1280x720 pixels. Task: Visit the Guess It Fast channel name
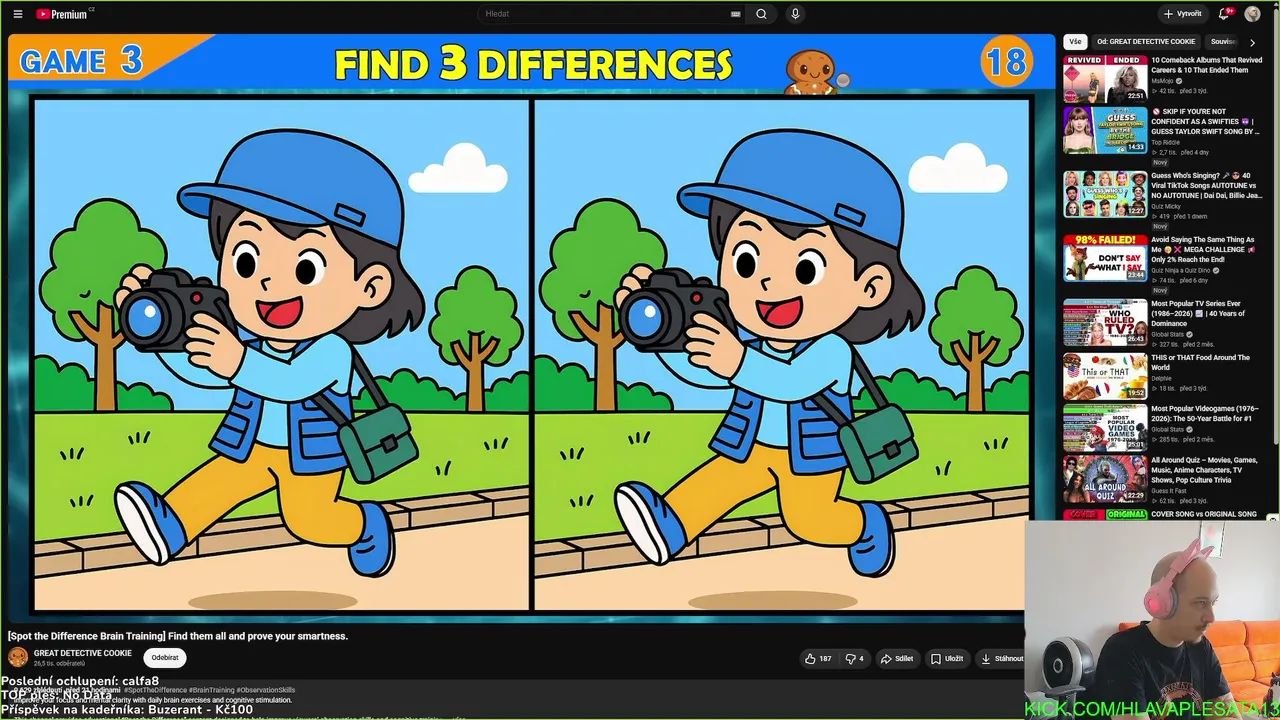1169,490
